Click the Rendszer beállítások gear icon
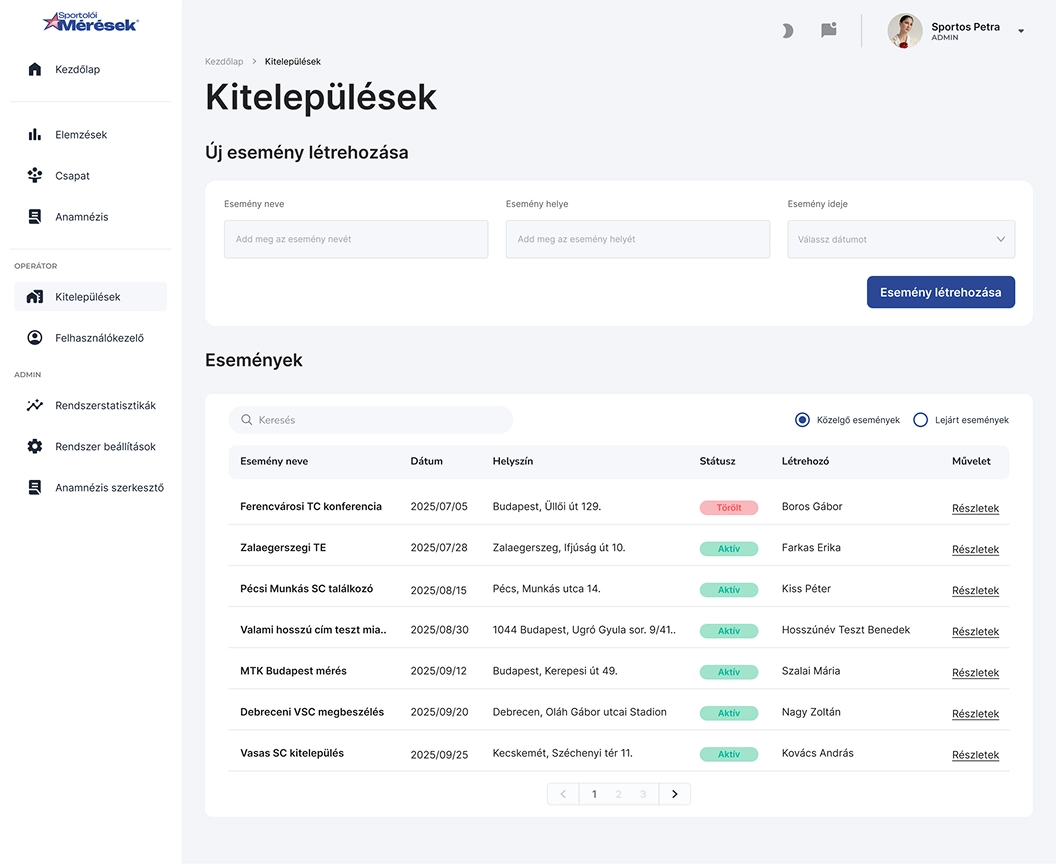This screenshot has height=864, width=1056. 35,446
